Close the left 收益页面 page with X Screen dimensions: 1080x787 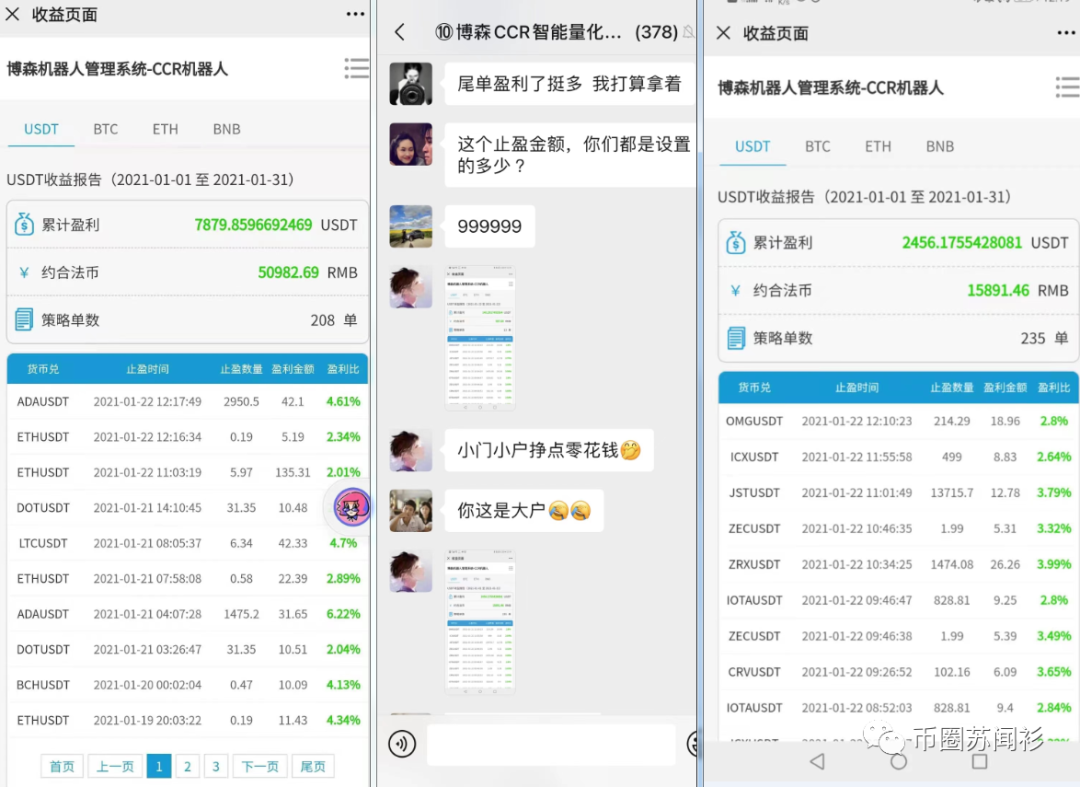click(x=12, y=14)
